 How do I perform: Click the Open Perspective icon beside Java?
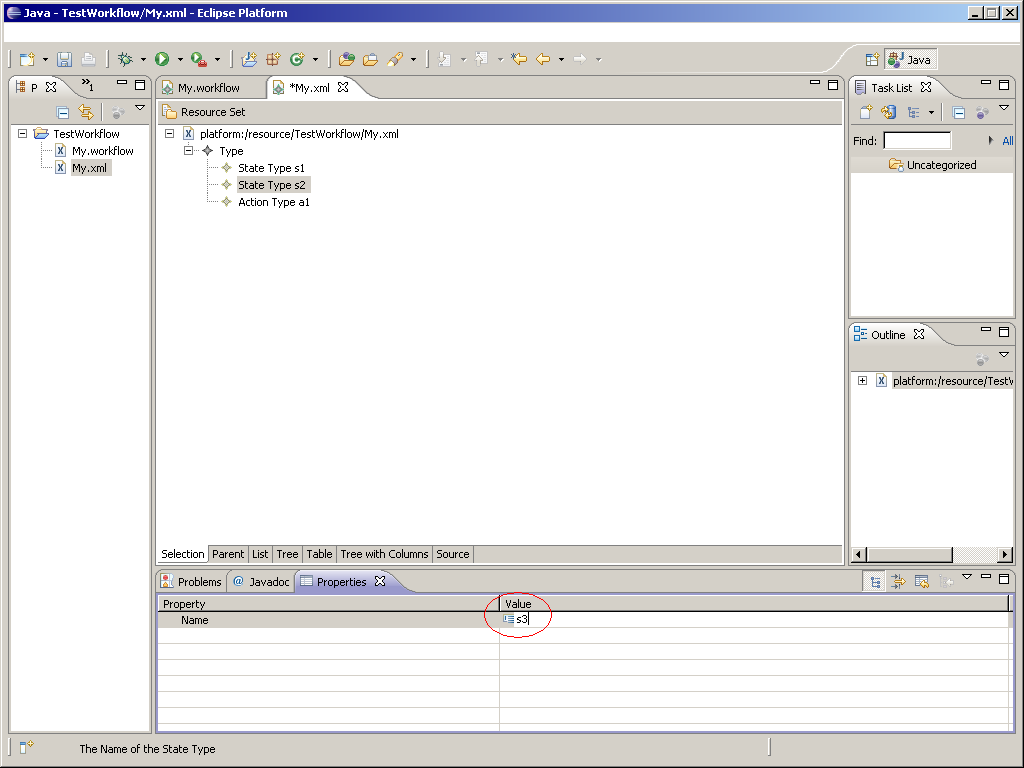pos(871,60)
